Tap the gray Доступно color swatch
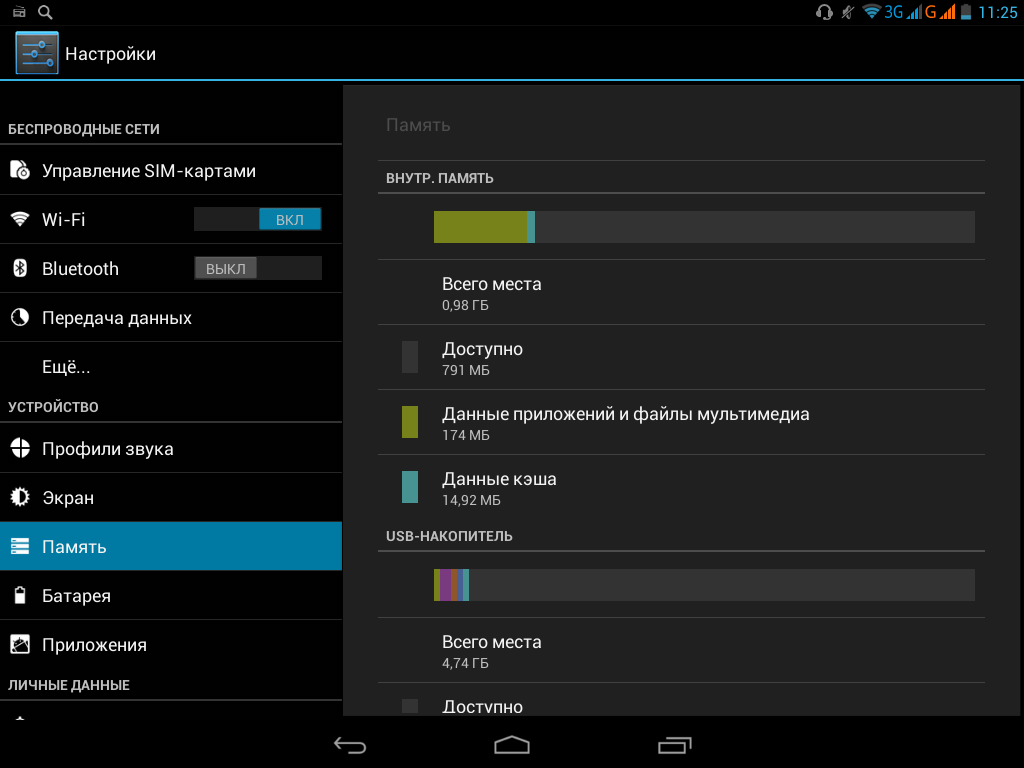Viewport: 1024px width, 768px height. coord(409,357)
